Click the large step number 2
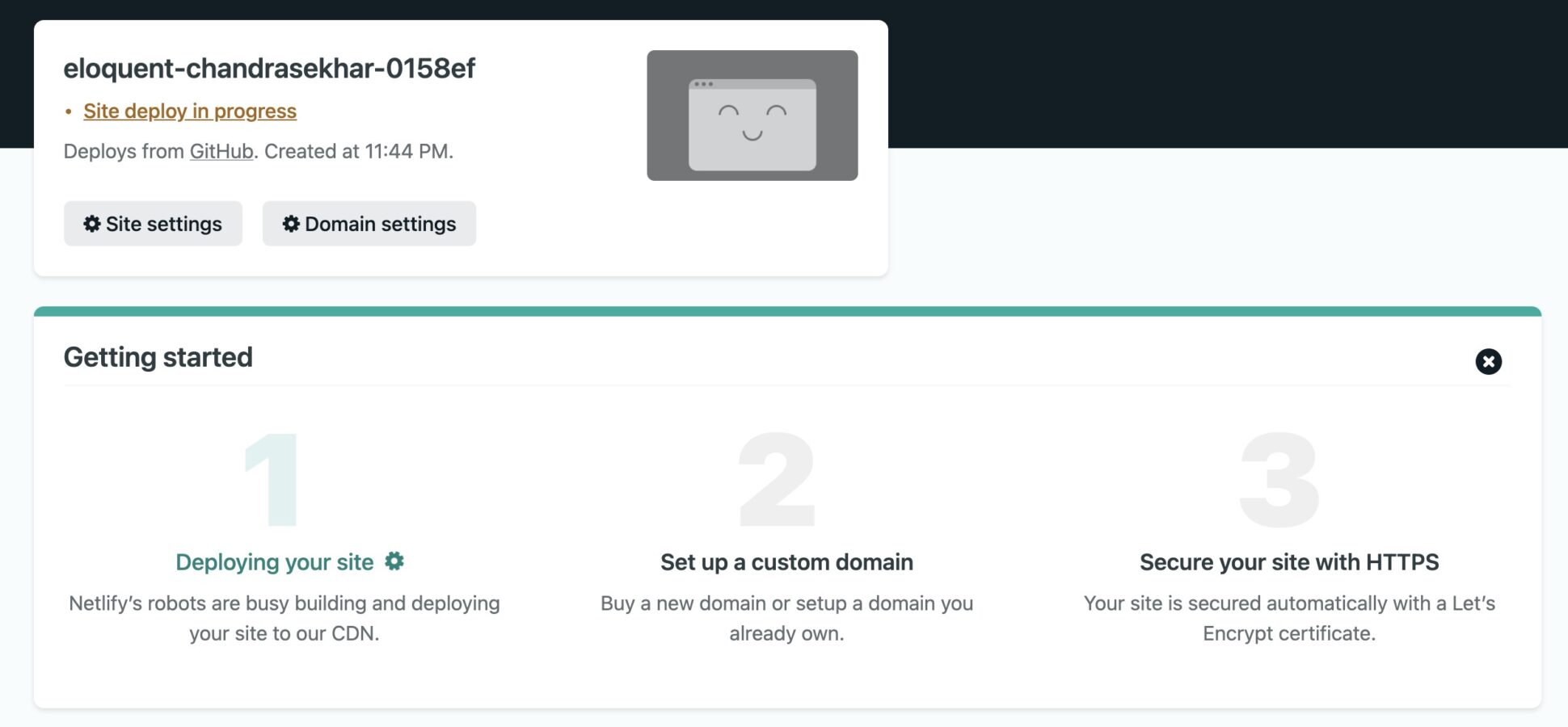The image size is (1568, 727). (x=778, y=480)
